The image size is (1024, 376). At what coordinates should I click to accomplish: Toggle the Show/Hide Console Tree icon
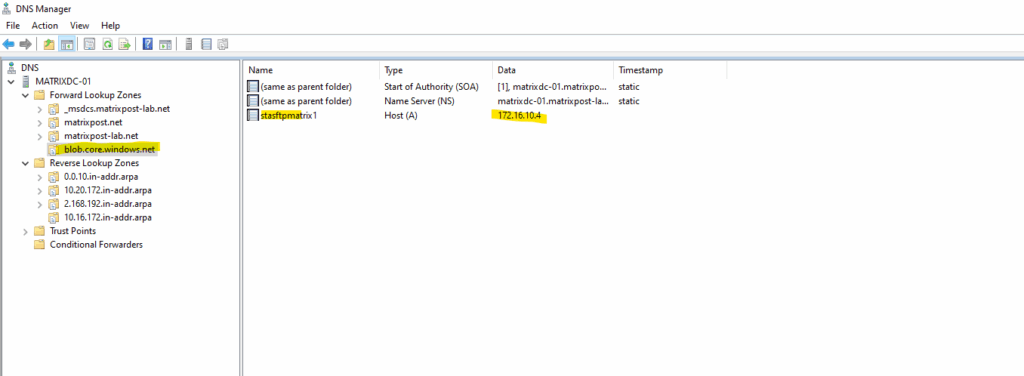pos(67,44)
